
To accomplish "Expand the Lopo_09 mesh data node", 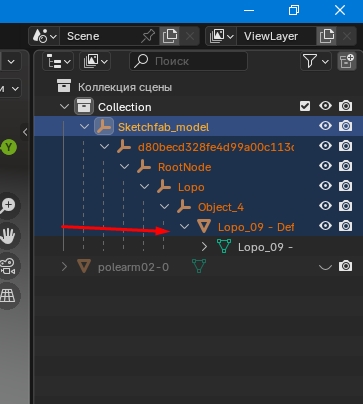I will pos(204,247).
